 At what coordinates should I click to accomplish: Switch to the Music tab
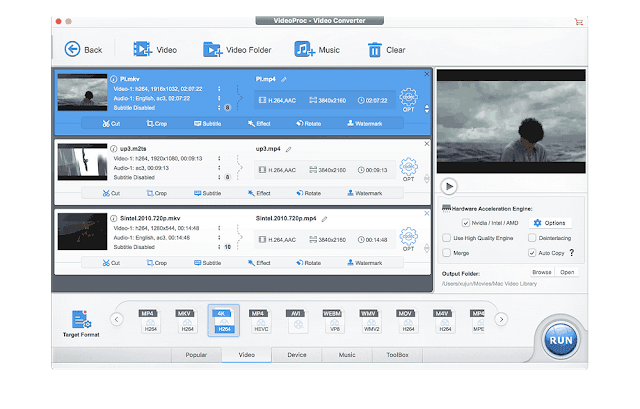click(347, 355)
